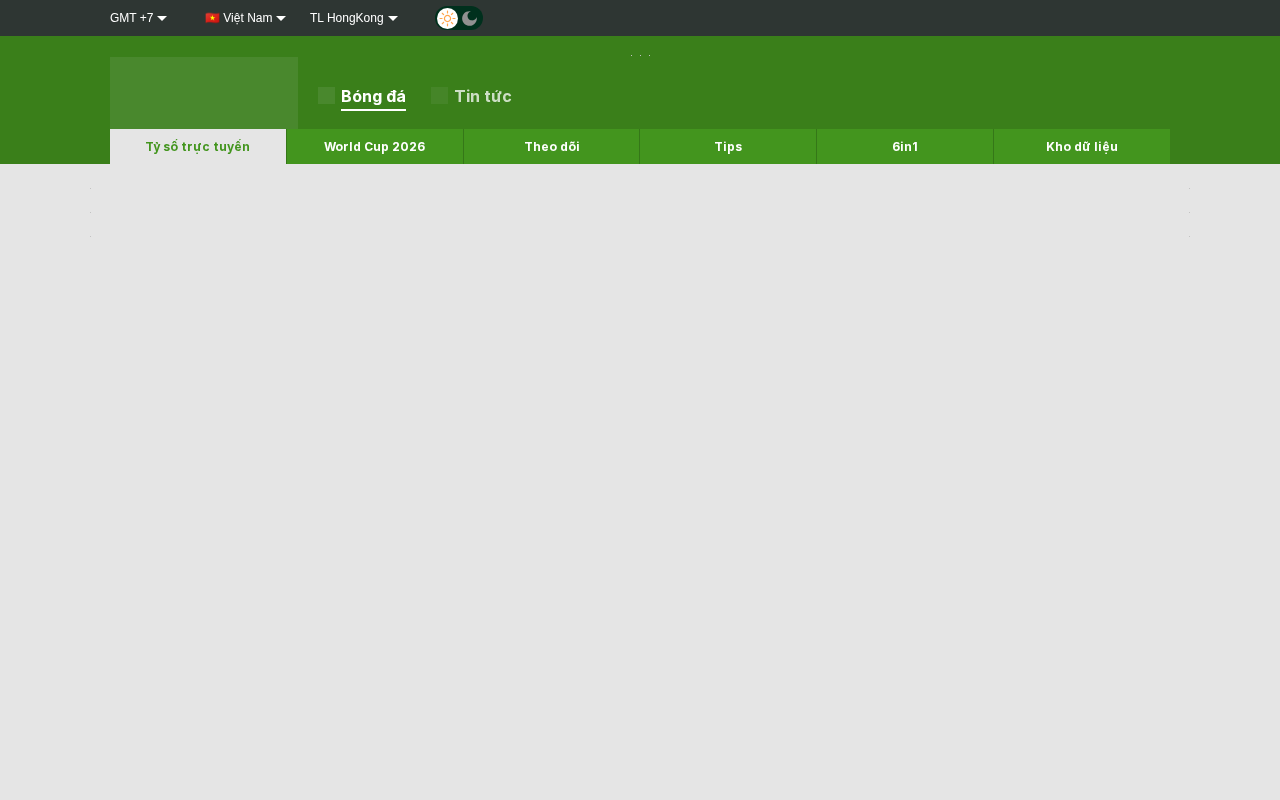Image resolution: width=1280 pixels, height=800 pixels.
Task: Click the Vietnam flag icon
Action: pyautogui.click(x=212, y=18)
